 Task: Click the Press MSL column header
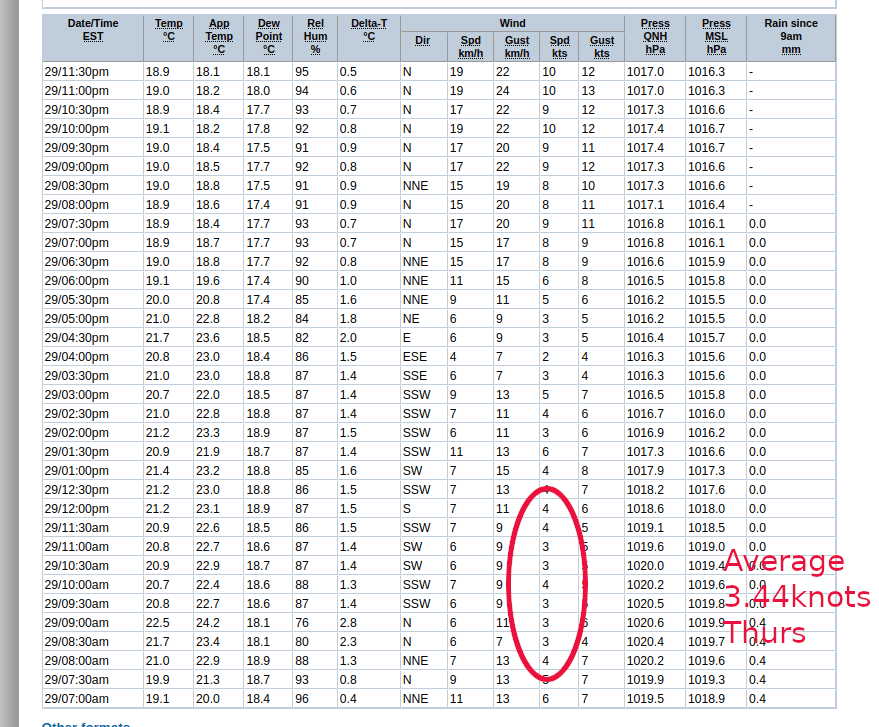click(715, 36)
